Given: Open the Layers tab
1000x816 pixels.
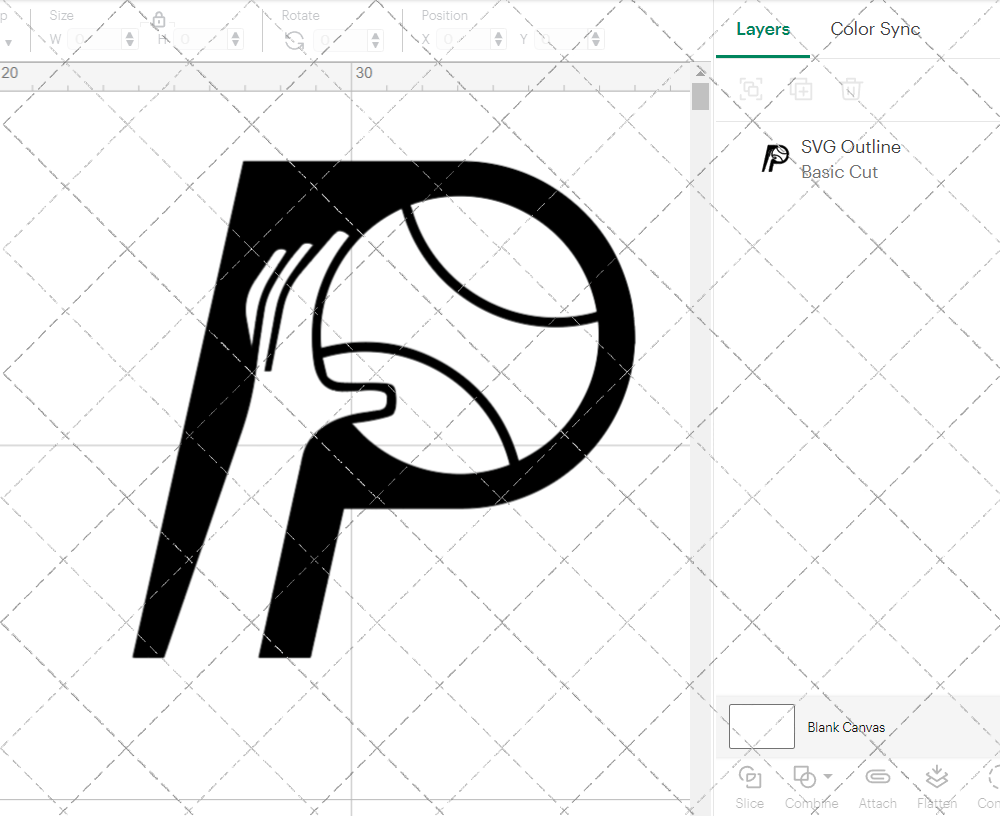Looking at the screenshot, I should [x=762, y=29].
